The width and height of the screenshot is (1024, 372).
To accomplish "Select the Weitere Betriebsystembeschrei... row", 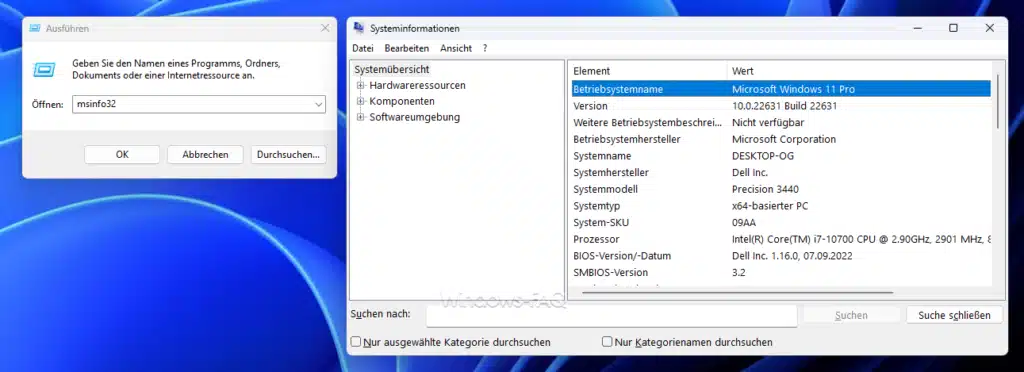I will pos(781,123).
